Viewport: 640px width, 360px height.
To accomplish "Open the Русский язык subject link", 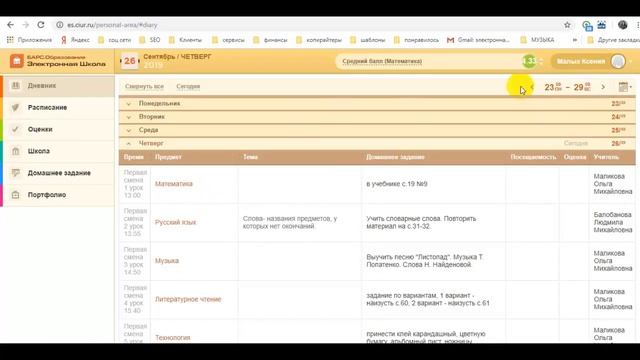I will [x=176, y=222].
